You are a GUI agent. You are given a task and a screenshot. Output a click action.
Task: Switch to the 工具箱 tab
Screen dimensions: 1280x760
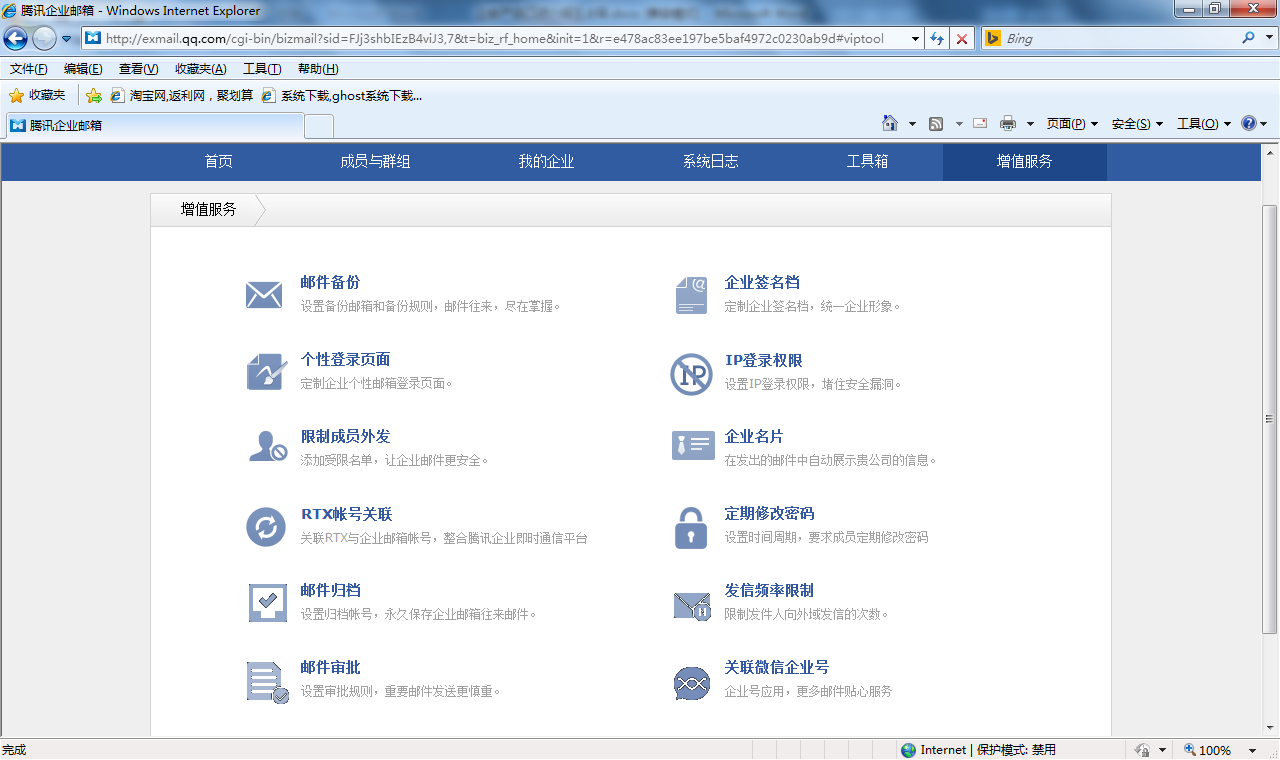click(x=867, y=161)
